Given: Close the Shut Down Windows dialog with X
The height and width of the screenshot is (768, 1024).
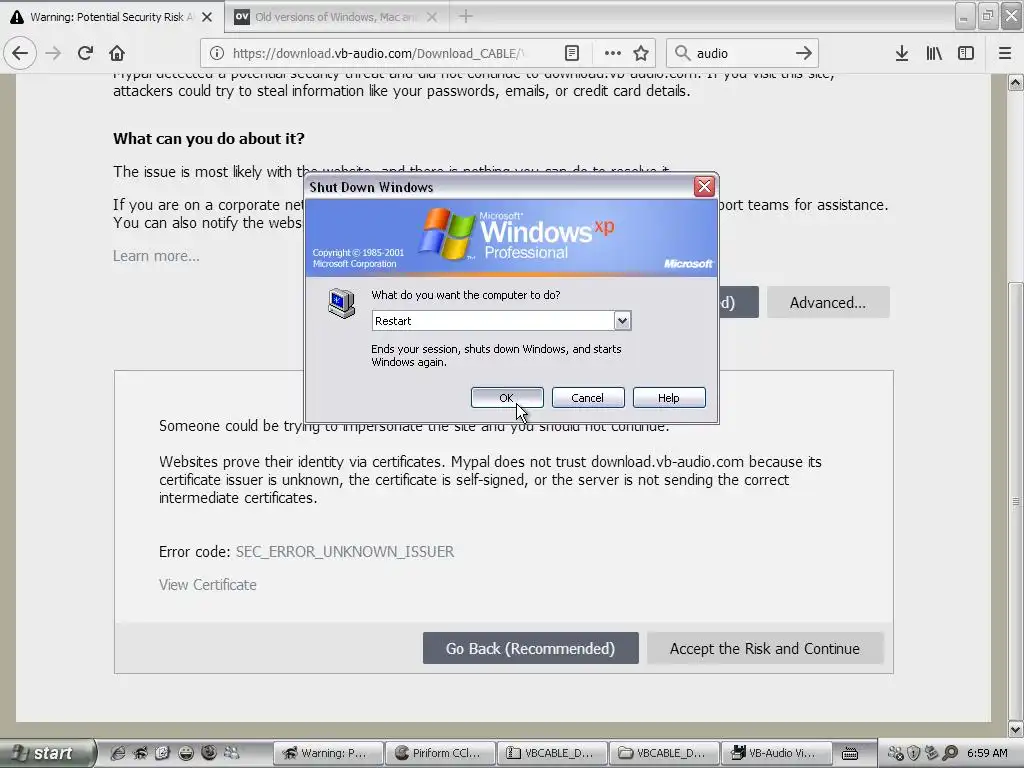Looking at the screenshot, I should pos(704,187).
